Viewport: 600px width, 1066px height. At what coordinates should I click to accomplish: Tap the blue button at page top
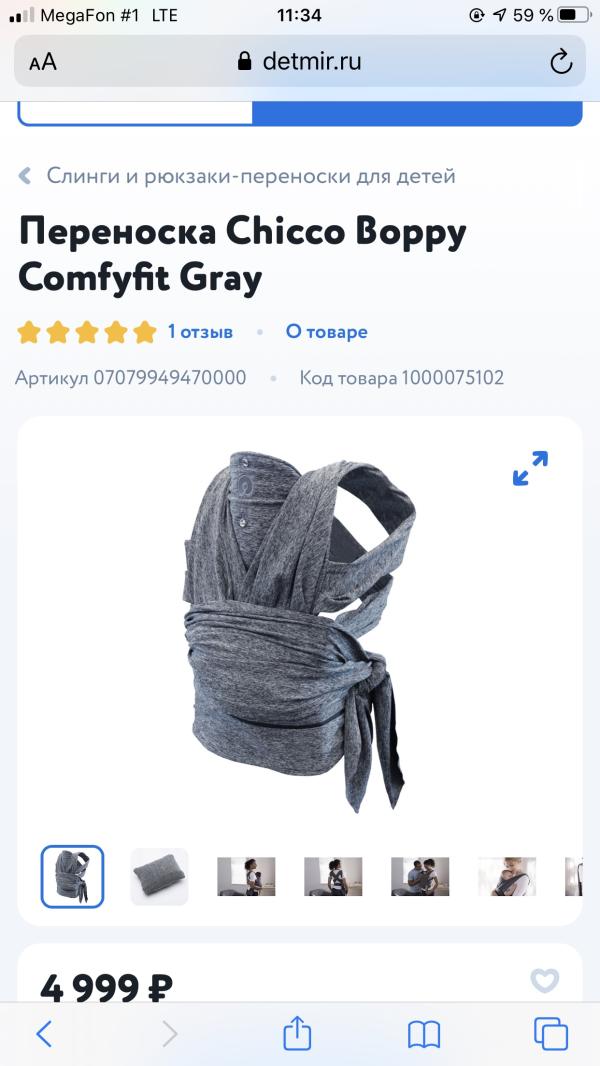(417, 114)
